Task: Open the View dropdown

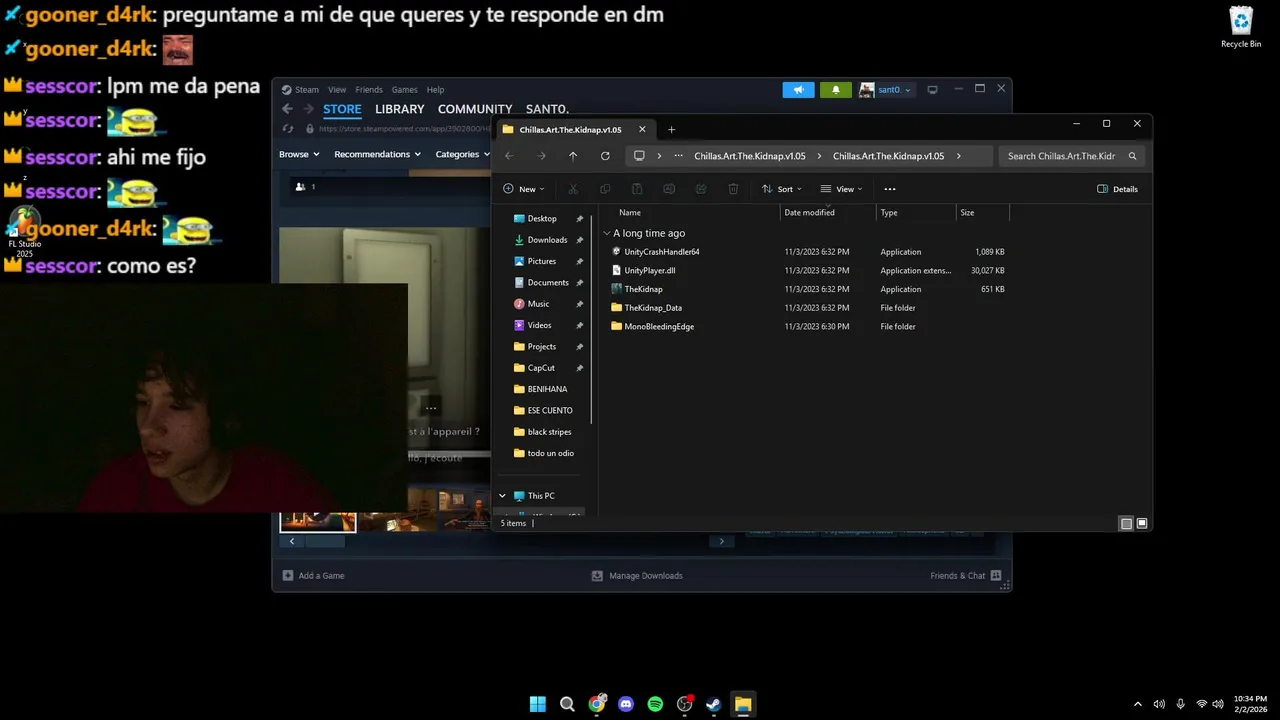Action: click(x=841, y=189)
